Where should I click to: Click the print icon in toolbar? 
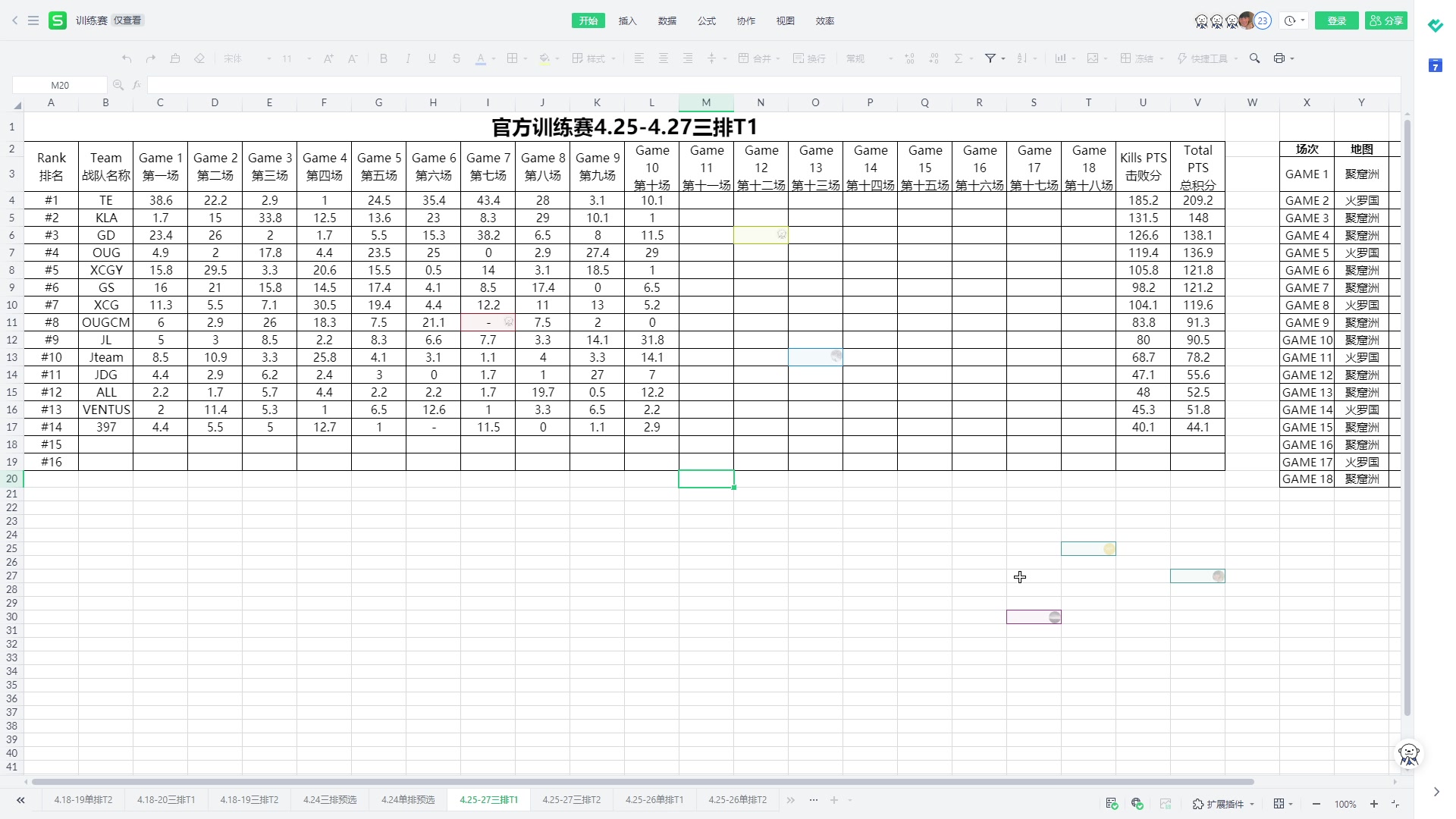[1279, 58]
